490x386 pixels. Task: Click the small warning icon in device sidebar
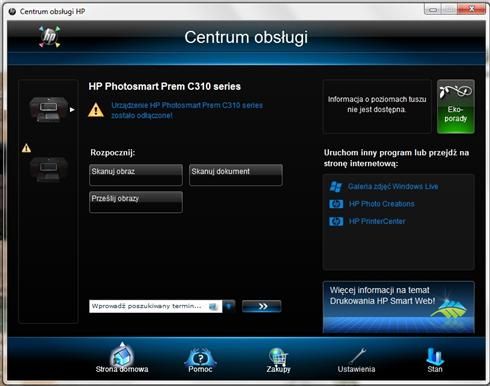26,148
